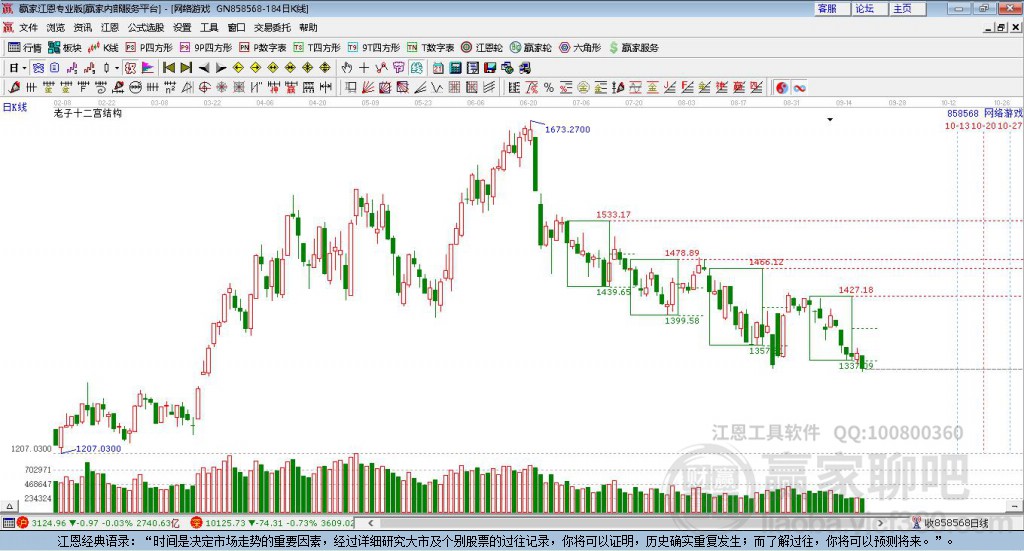Image resolution: width=1024 pixels, height=551 pixels.
Task: Open the 帮助 menu
Action: [x=308, y=27]
